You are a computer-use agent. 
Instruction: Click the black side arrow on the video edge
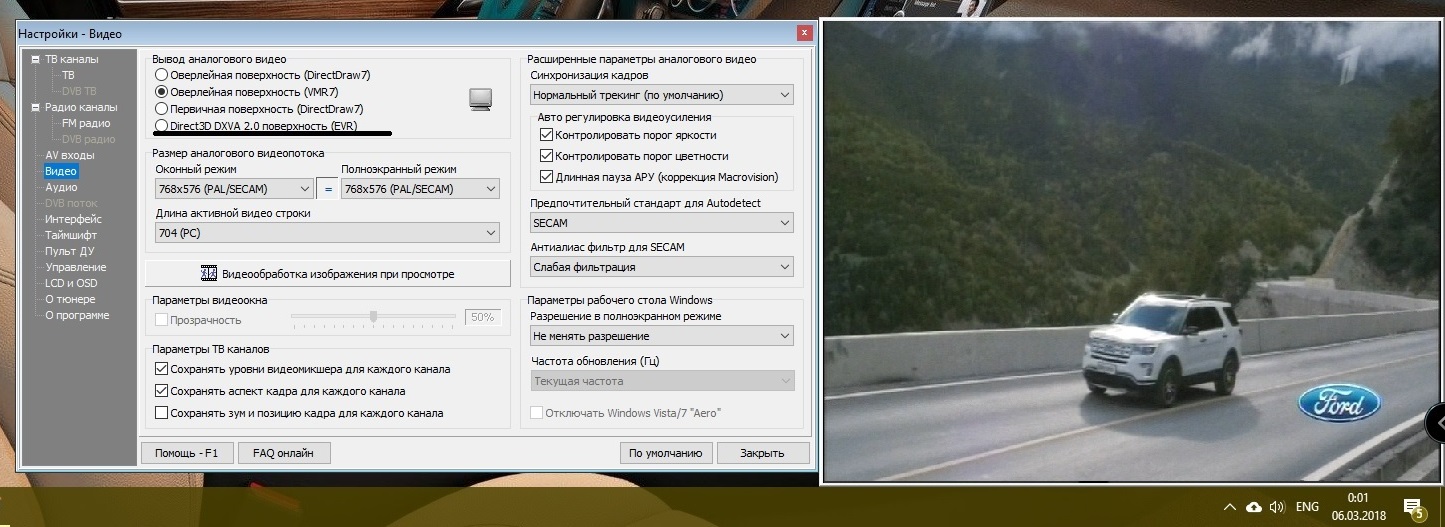[1435, 423]
